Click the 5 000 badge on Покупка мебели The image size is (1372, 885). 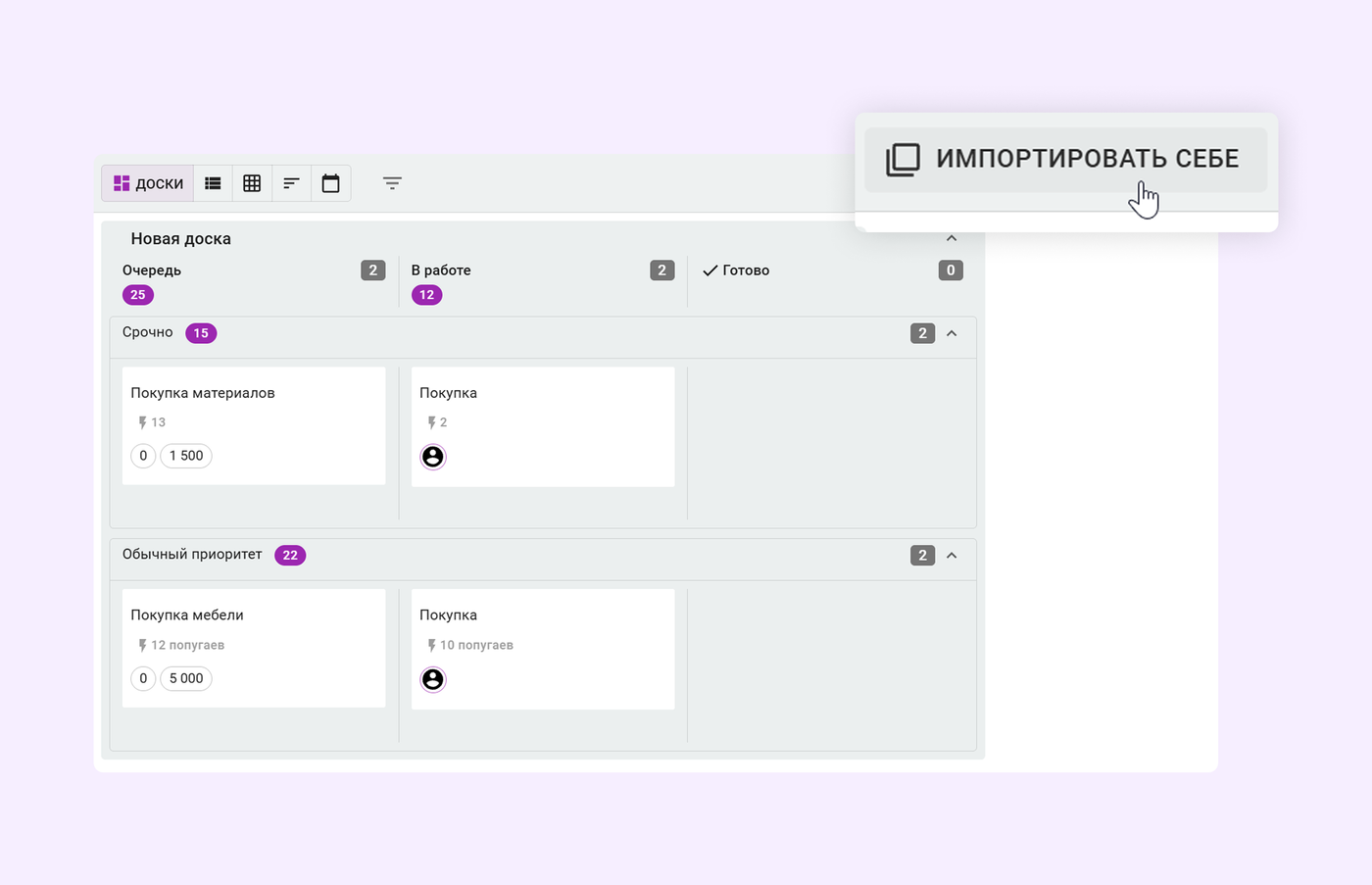tap(186, 678)
